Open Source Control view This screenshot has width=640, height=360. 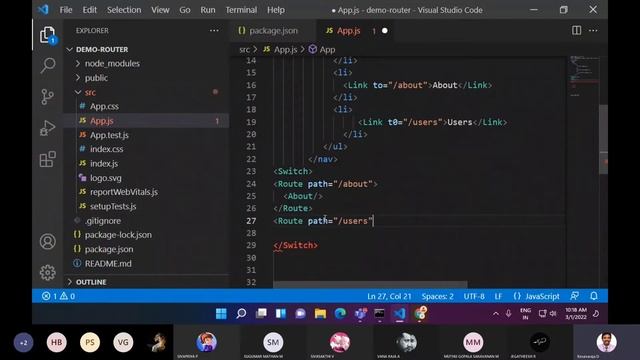click(x=47, y=97)
